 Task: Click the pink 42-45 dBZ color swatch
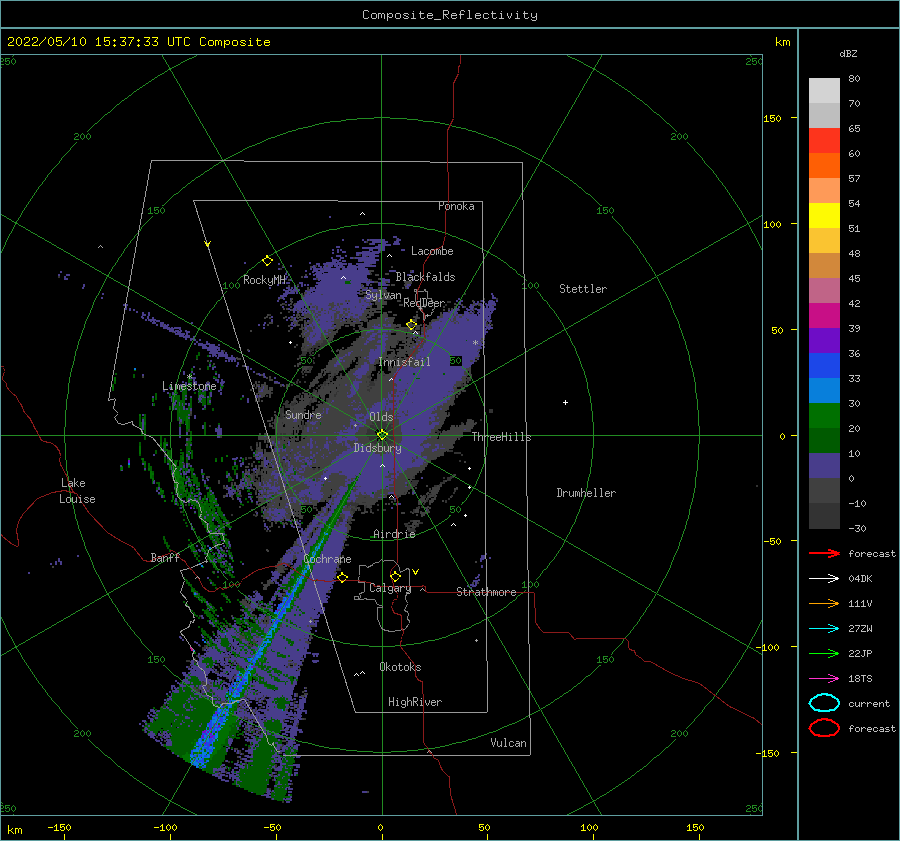click(x=824, y=291)
